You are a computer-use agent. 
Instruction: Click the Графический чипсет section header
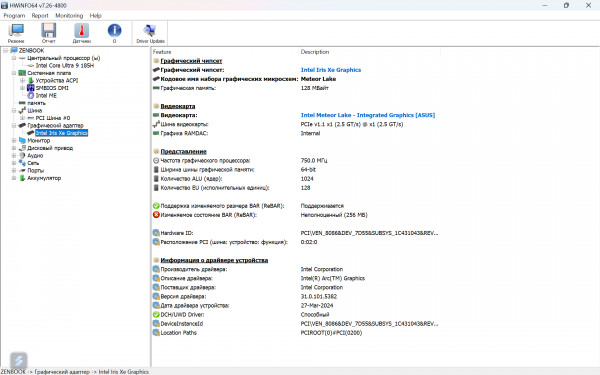(191, 60)
